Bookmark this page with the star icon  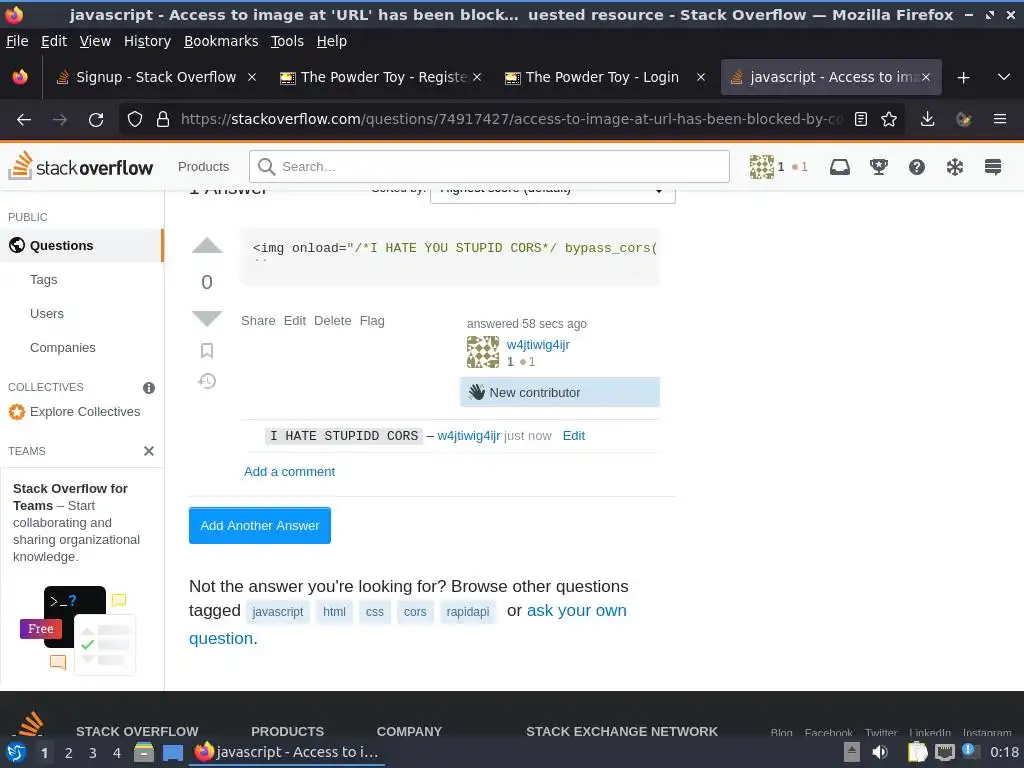coord(889,120)
